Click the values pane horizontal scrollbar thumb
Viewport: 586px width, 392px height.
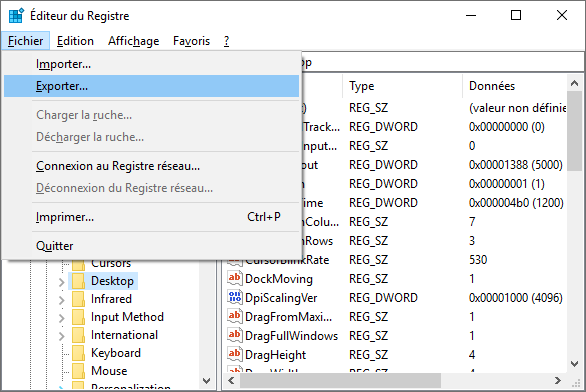click(x=340, y=380)
